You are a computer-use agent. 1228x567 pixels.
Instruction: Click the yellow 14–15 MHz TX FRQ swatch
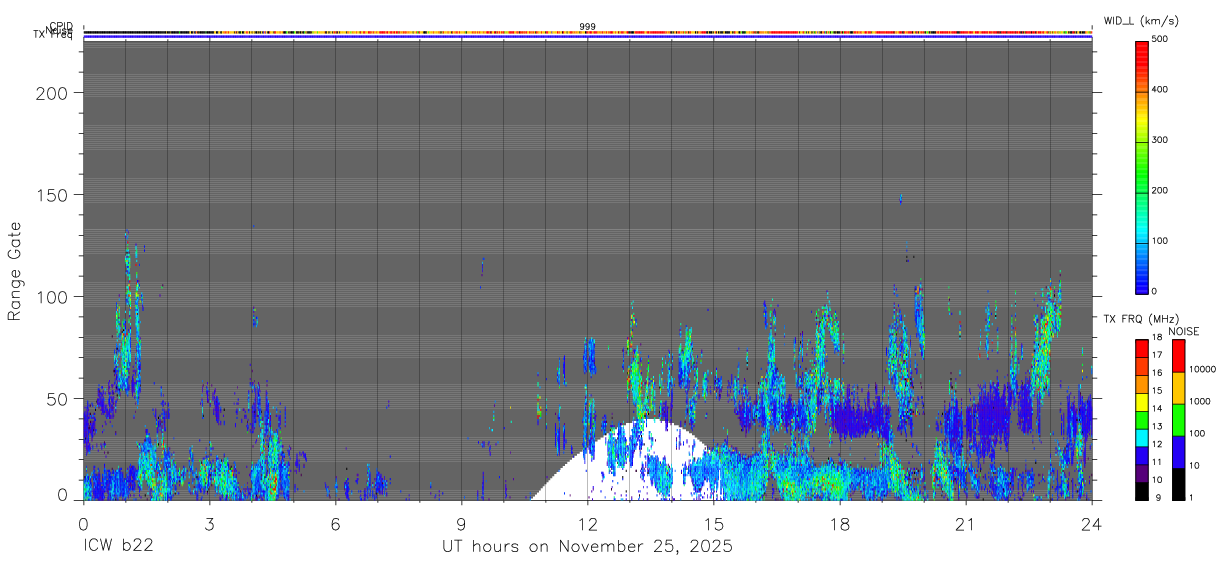(1141, 402)
